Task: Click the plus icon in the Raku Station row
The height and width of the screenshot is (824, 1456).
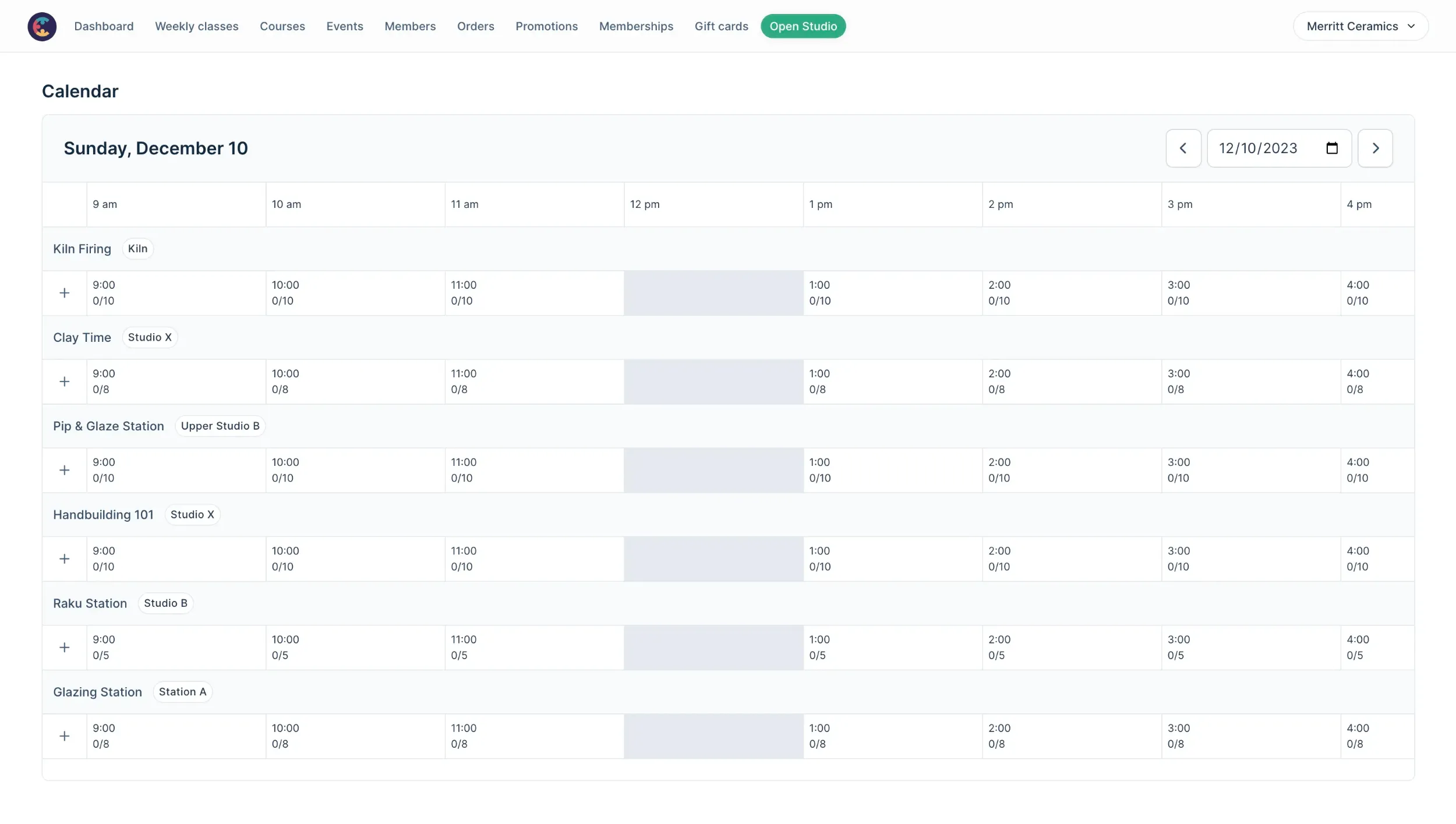Action: pos(65,647)
